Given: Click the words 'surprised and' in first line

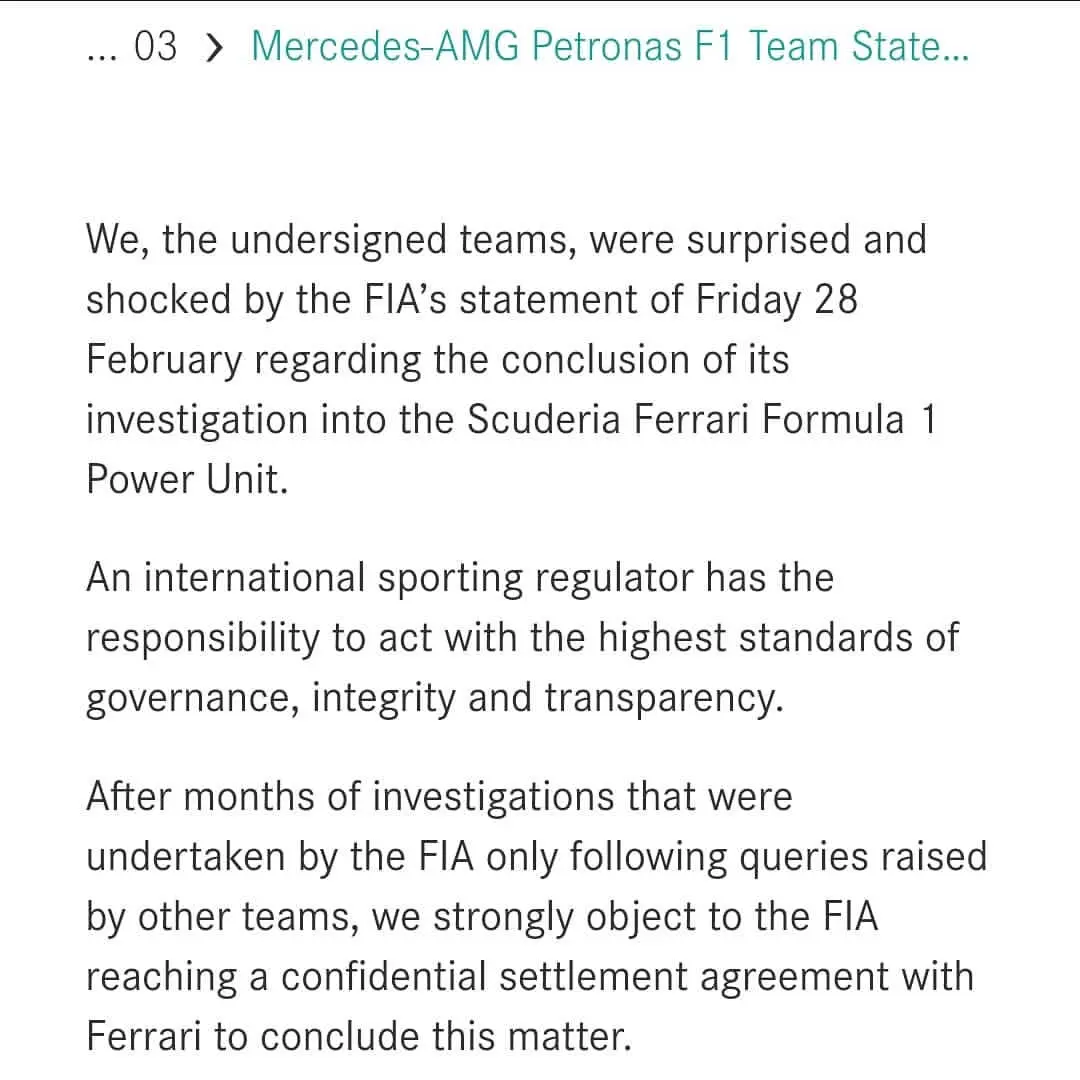Looking at the screenshot, I should [x=807, y=240].
